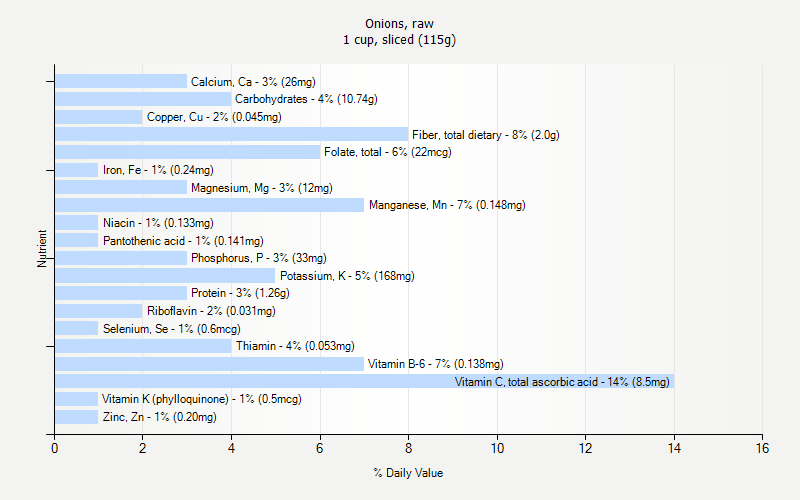Viewport: 800px width, 500px height.
Task: Click the '1 cup, sliced (115g)' subtitle
Action: coord(399,40)
